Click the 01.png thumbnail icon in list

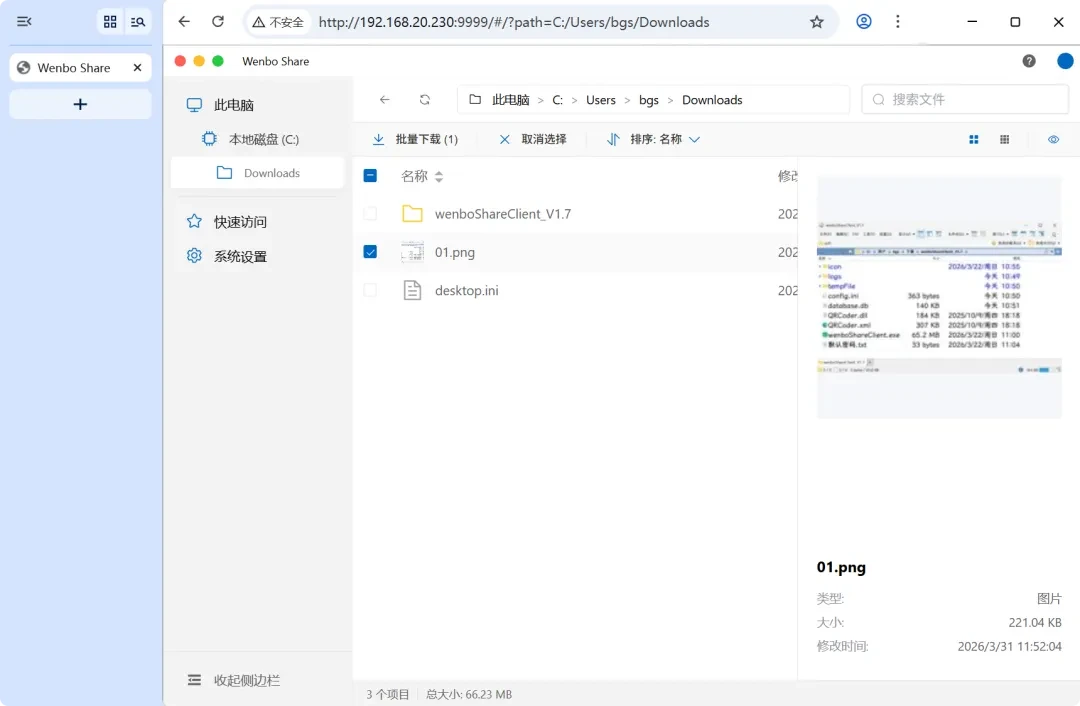tap(412, 252)
